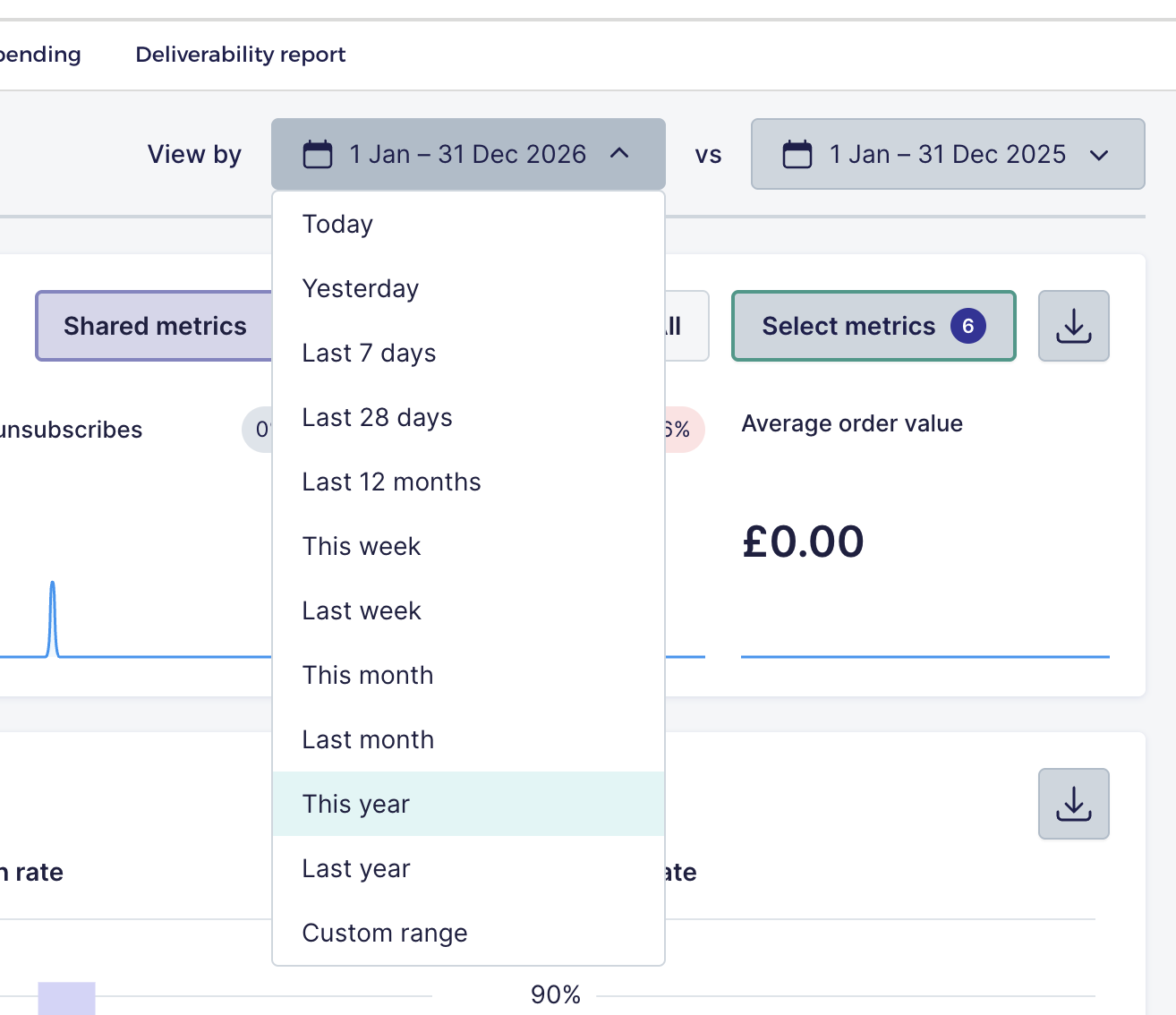
Task: Select the highlighted This year option
Action: click(468, 804)
